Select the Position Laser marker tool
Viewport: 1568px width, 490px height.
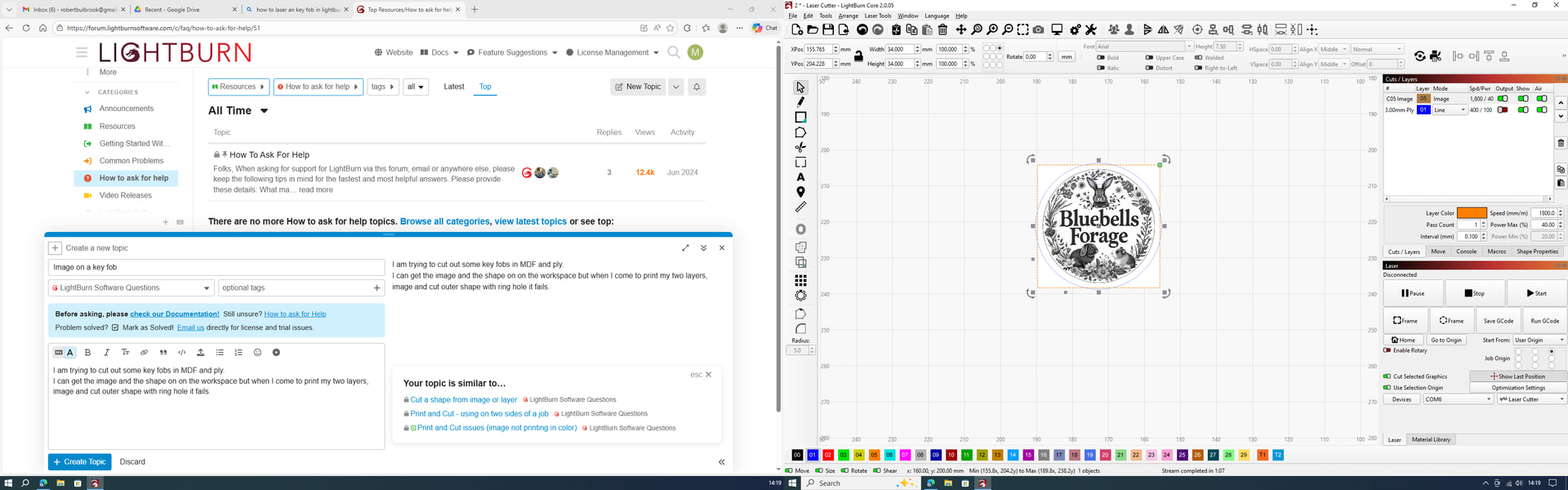pos(800,192)
